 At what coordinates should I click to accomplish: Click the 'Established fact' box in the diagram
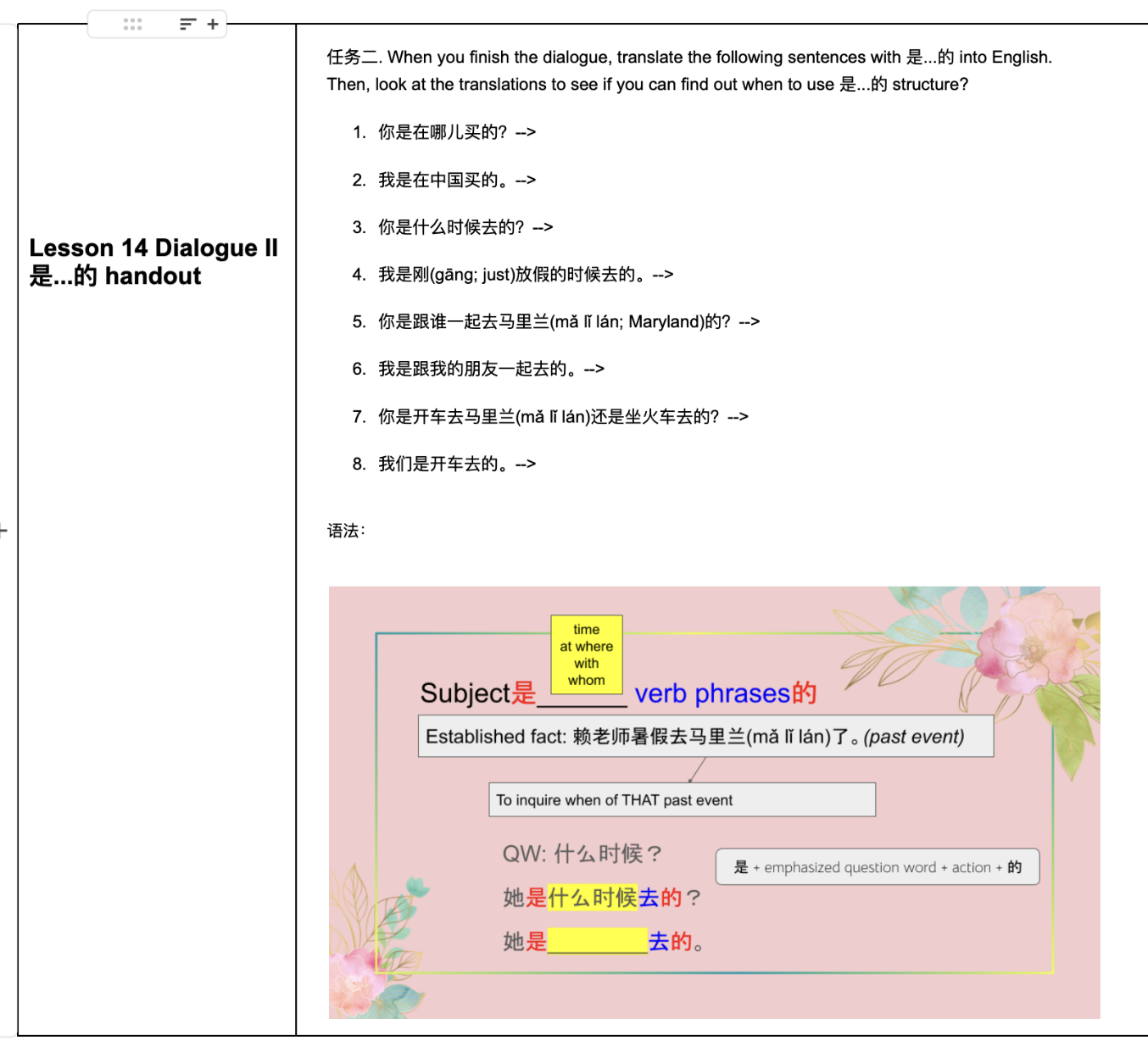pyautogui.click(x=705, y=736)
